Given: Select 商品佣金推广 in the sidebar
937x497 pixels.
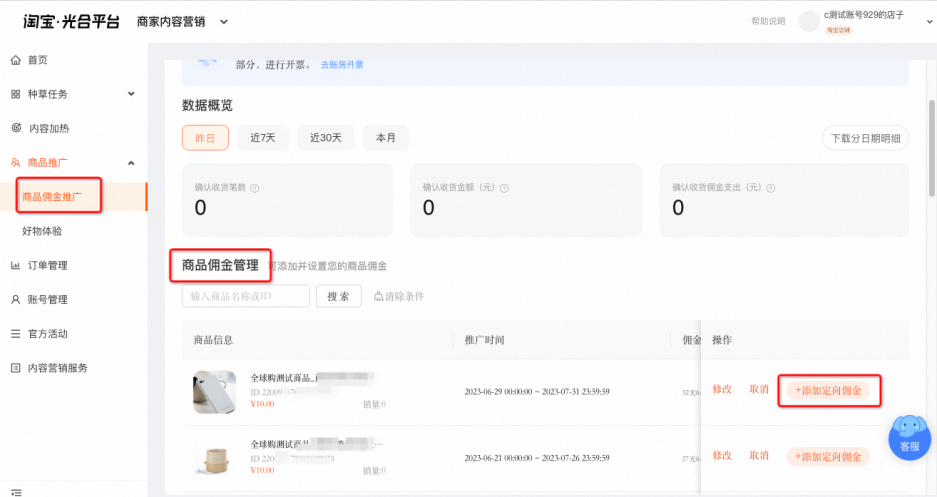Looking at the screenshot, I should [x=52, y=197].
